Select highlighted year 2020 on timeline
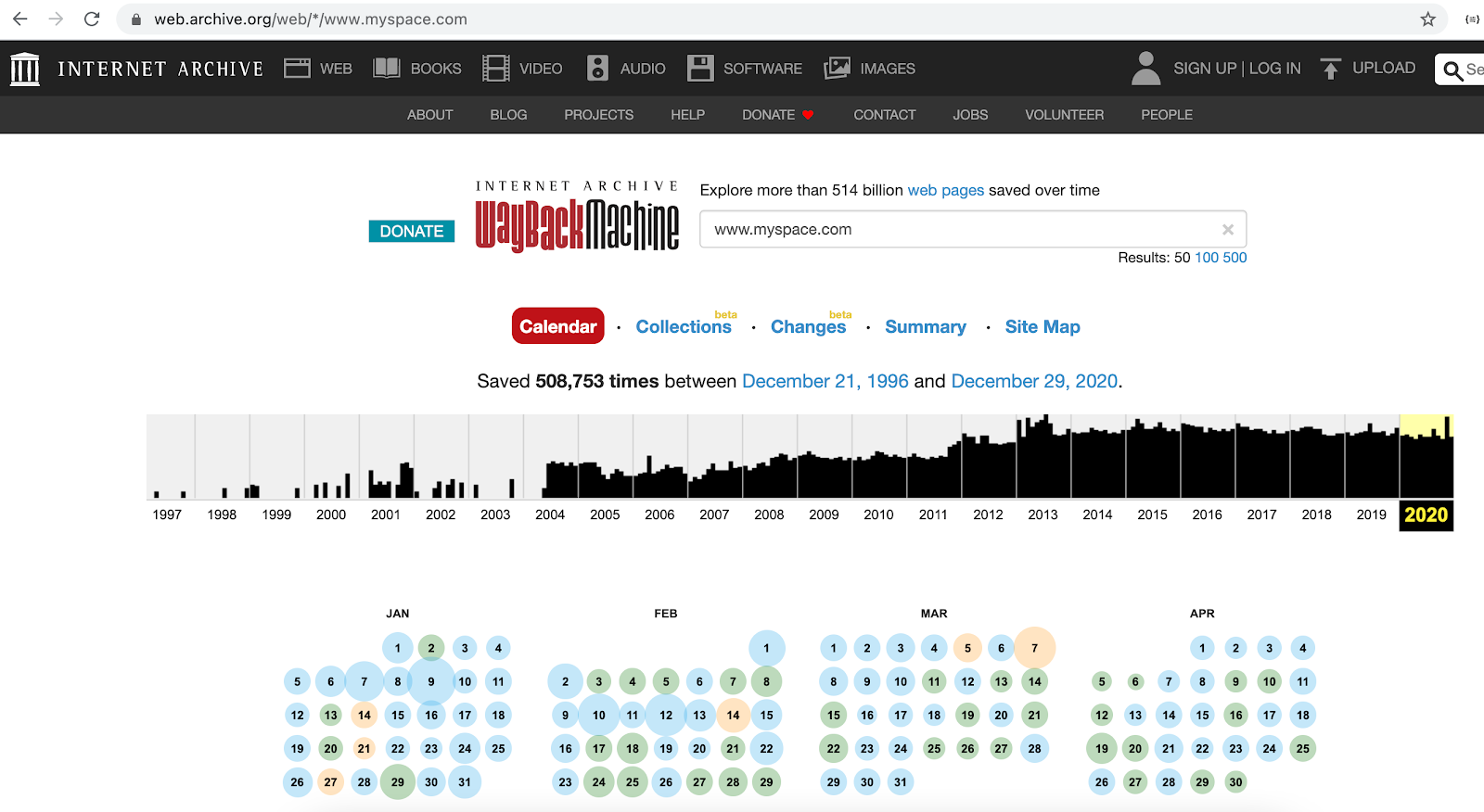The width and height of the screenshot is (1484, 812). pos(1426,515)
